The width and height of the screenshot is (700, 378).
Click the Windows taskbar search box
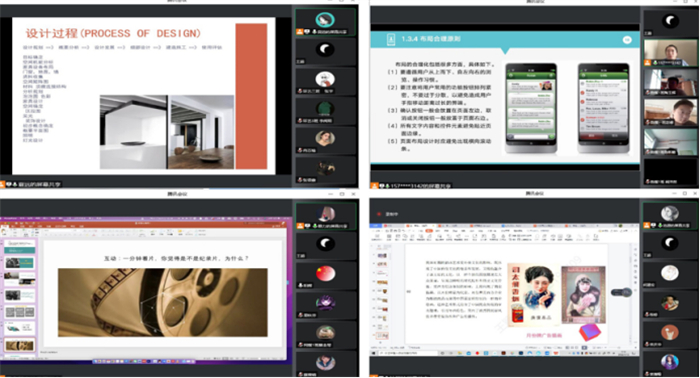click(408, 353)
